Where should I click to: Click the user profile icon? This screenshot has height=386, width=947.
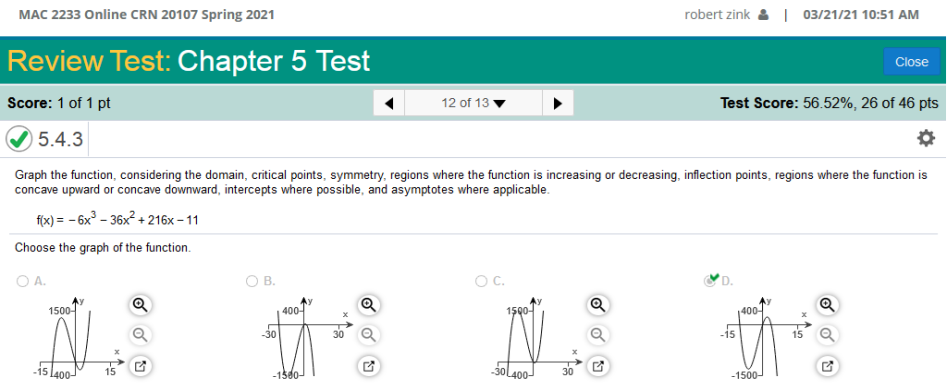click(763, 14)
